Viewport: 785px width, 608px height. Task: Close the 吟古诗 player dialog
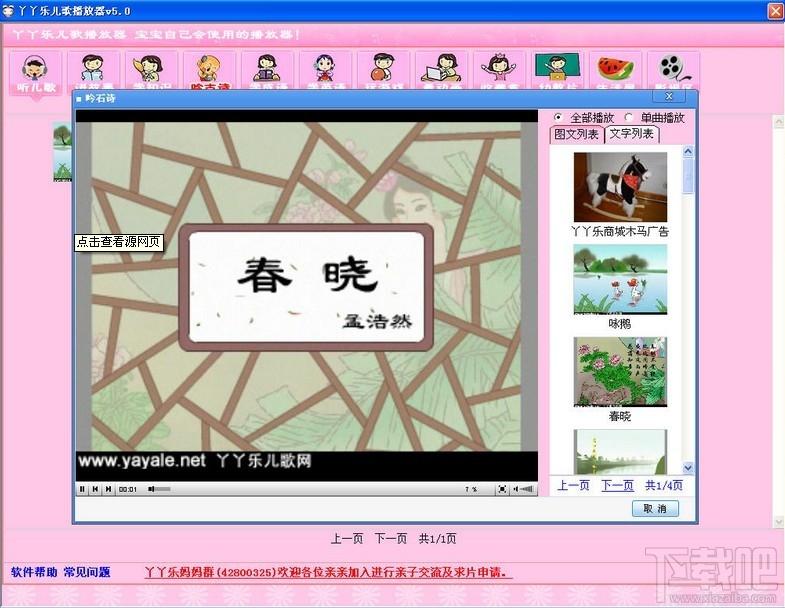click(669, 96)
